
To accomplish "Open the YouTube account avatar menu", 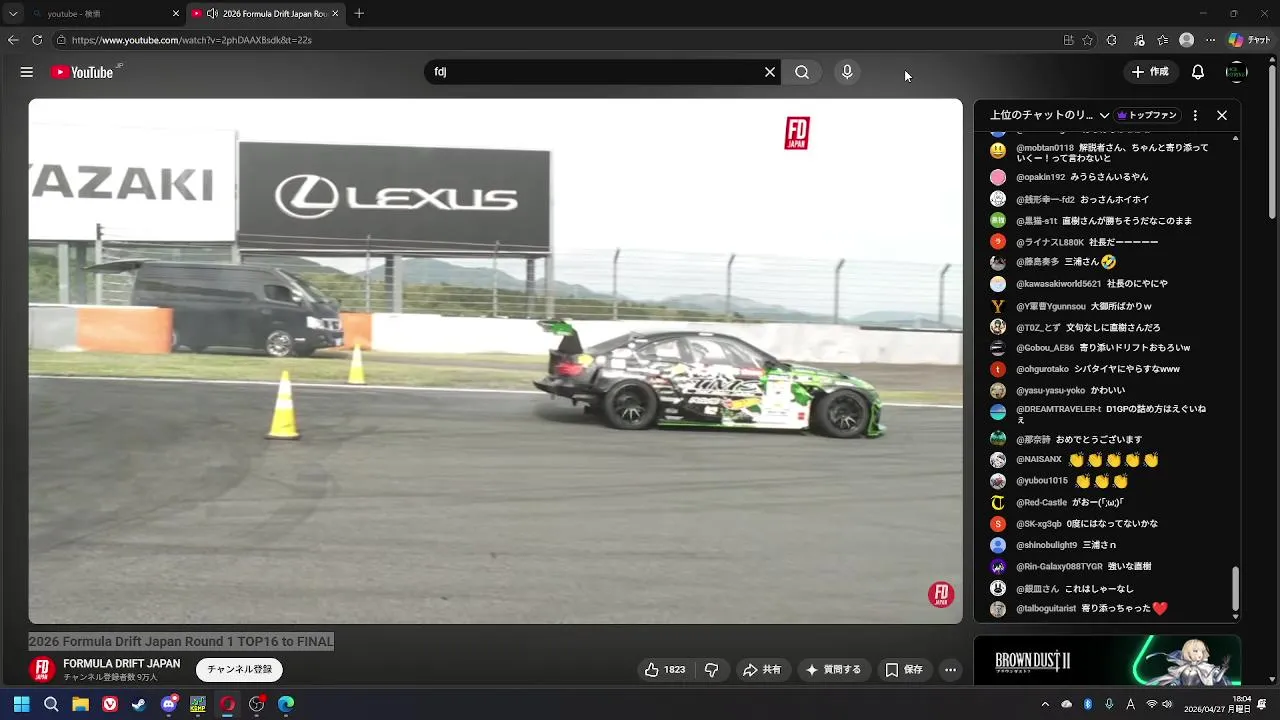I will point(1237,72).
